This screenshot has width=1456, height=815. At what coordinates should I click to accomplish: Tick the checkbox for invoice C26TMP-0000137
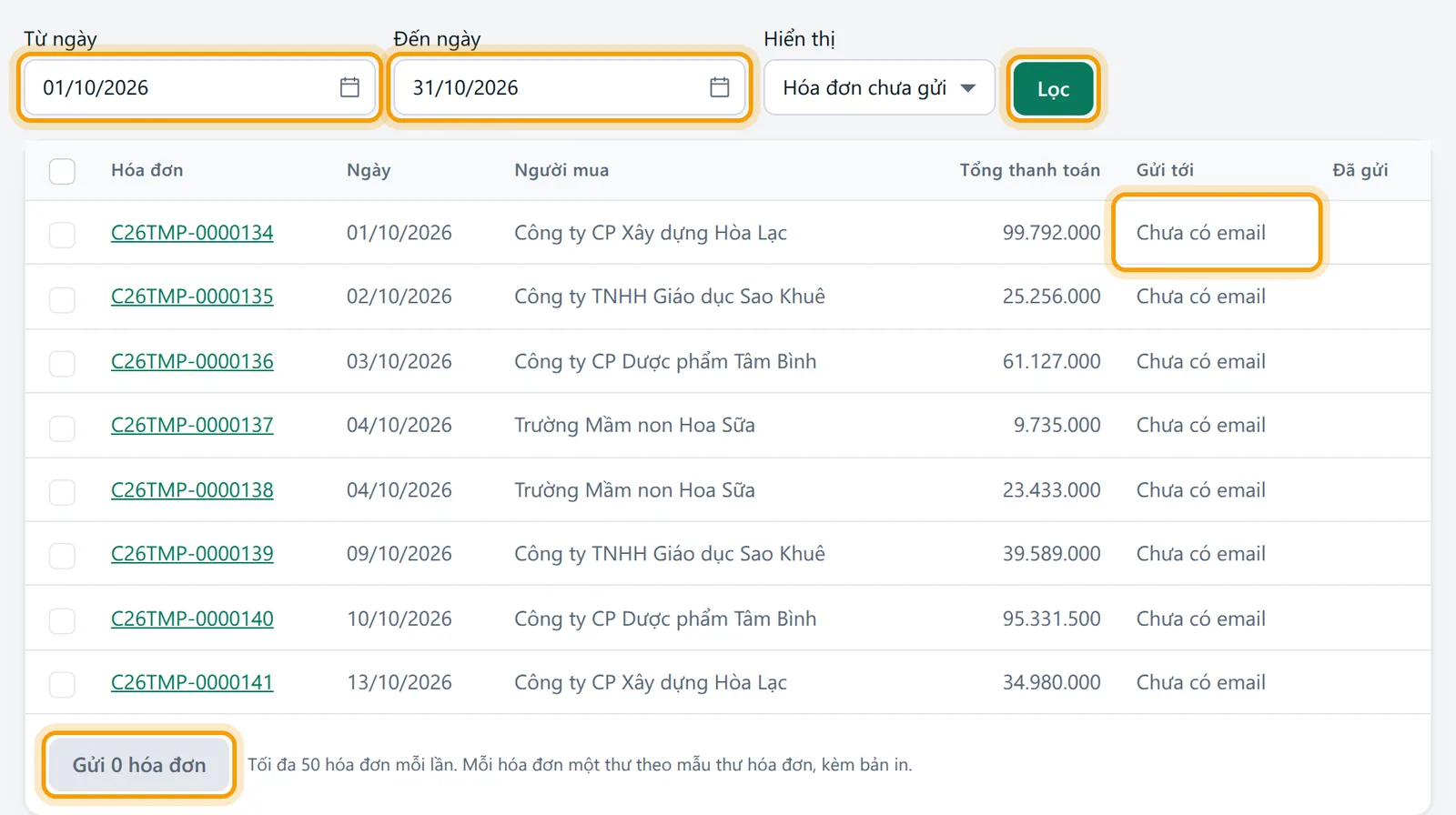tap(62, 428)
